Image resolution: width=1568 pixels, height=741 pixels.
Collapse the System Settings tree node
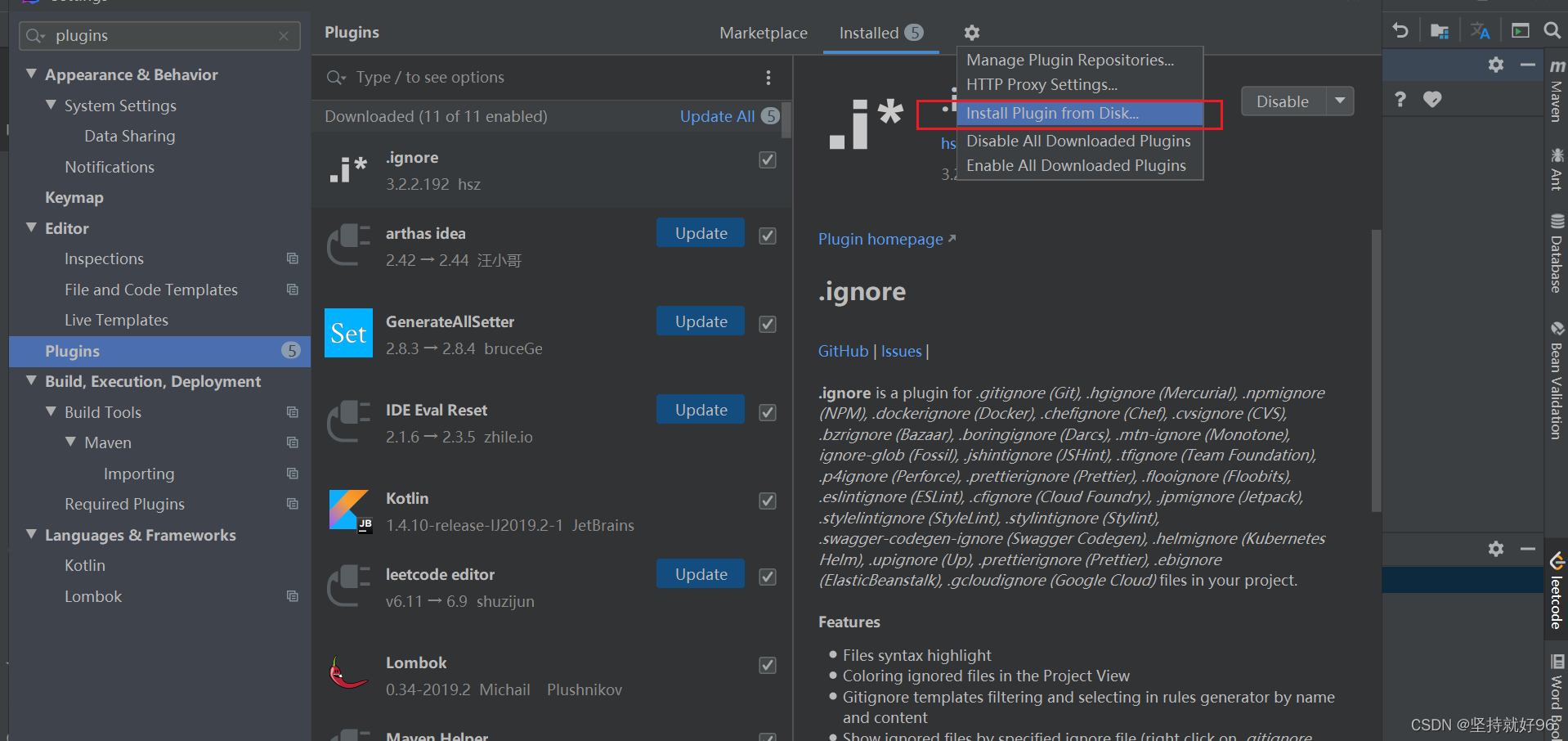51,105
